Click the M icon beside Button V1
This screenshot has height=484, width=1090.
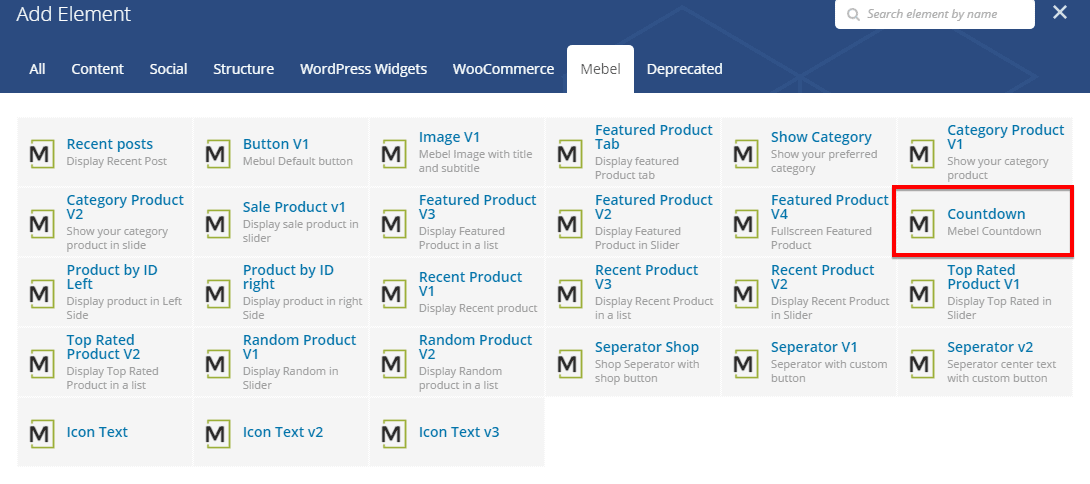pos(217,153)
